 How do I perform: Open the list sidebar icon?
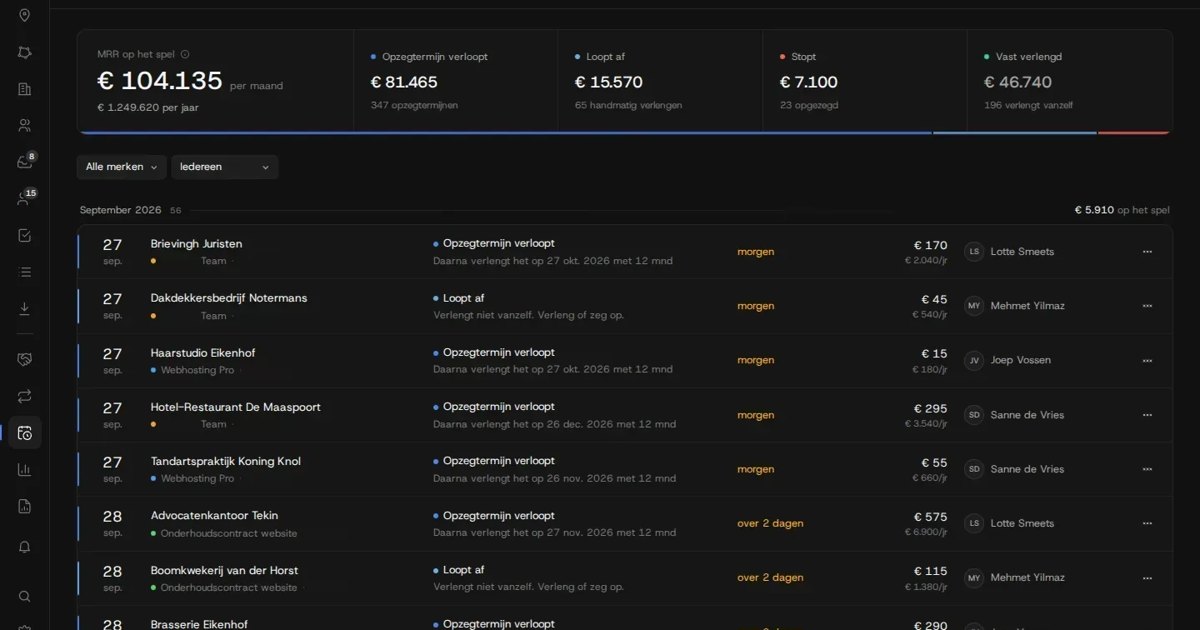25,272
